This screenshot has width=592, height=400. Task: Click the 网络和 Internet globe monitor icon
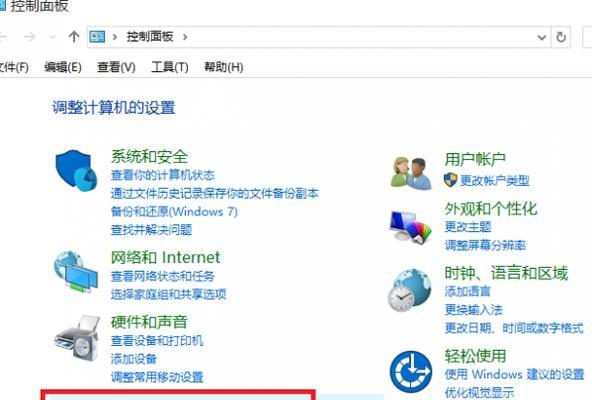76,272
